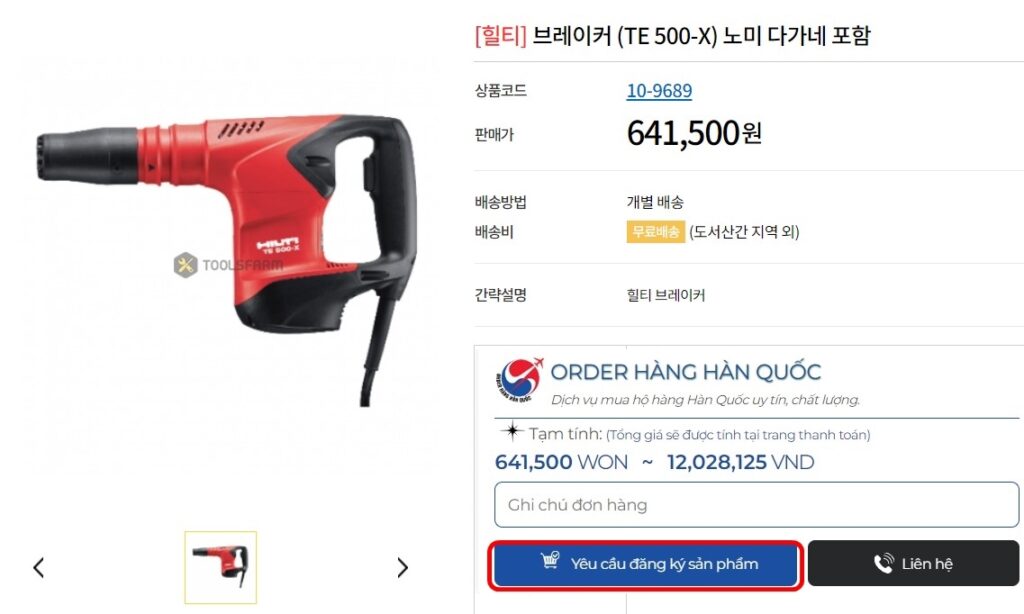Click the 무료배송 free shipping badge
This screenshot has height=614, width=1024.
click(655, 232)
